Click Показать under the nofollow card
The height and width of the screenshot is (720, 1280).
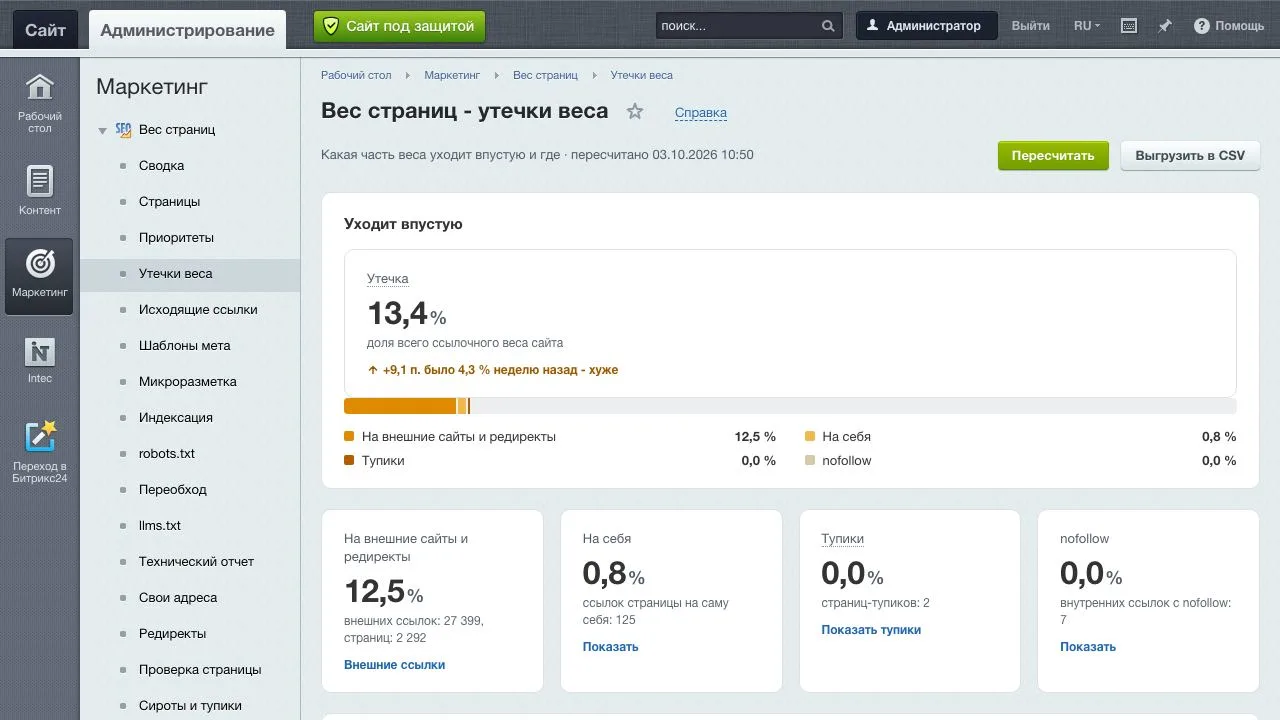[1088, 647]
